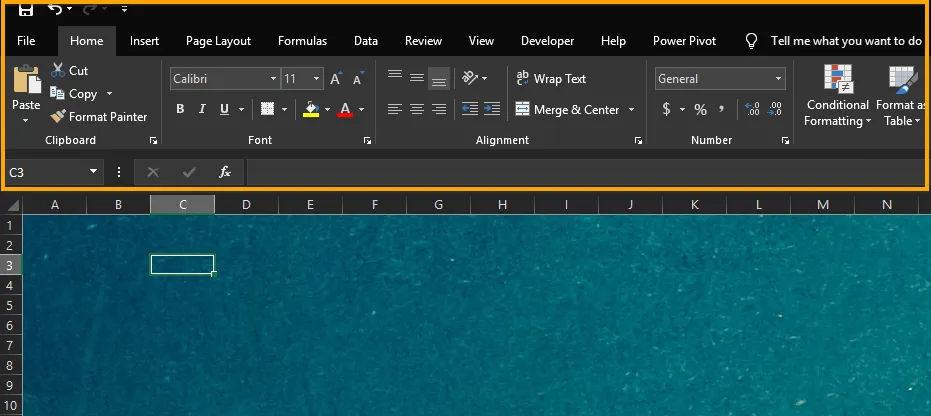The width and height of the screenshot is (931, 416).
Task: Apply Percent Style icon
Action: tap(701, 109)
